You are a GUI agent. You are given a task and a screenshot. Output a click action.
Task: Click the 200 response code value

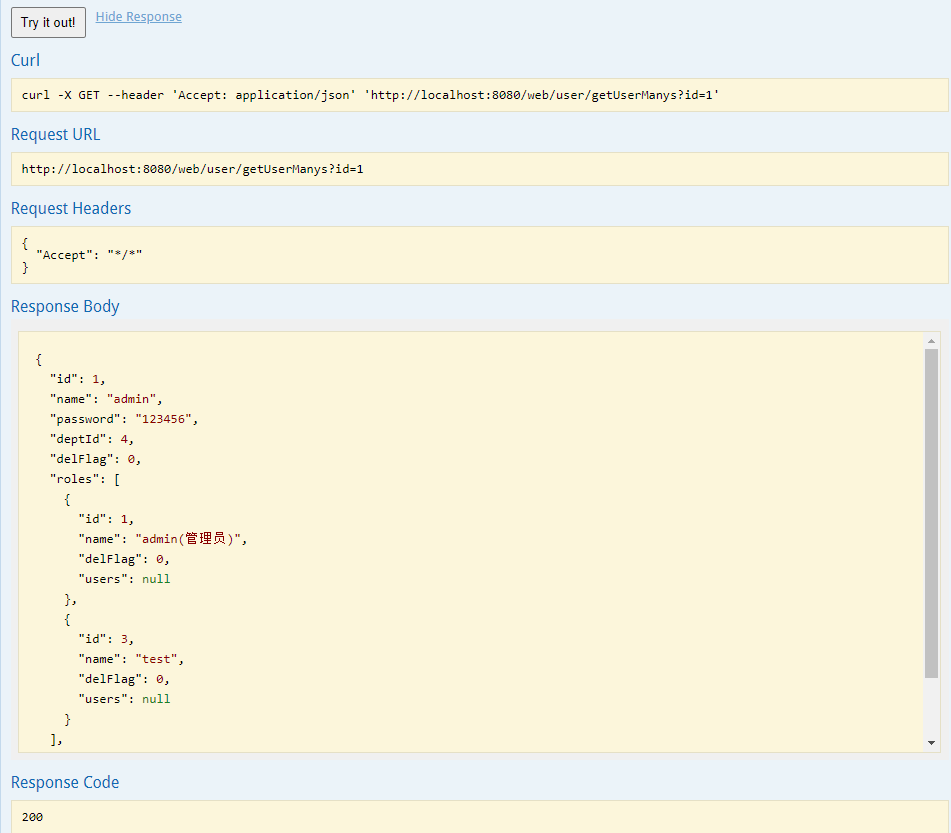[x=32, y=817]
